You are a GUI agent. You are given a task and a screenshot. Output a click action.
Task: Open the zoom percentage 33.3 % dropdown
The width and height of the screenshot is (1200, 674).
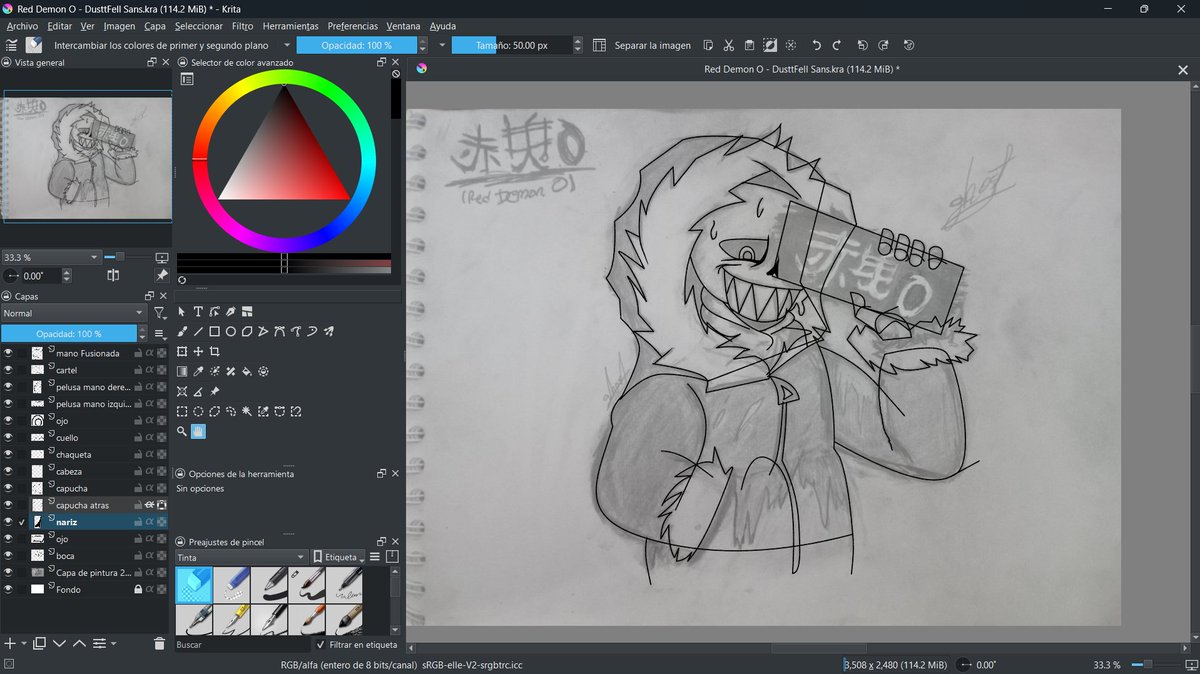click(x=52, y=257)
